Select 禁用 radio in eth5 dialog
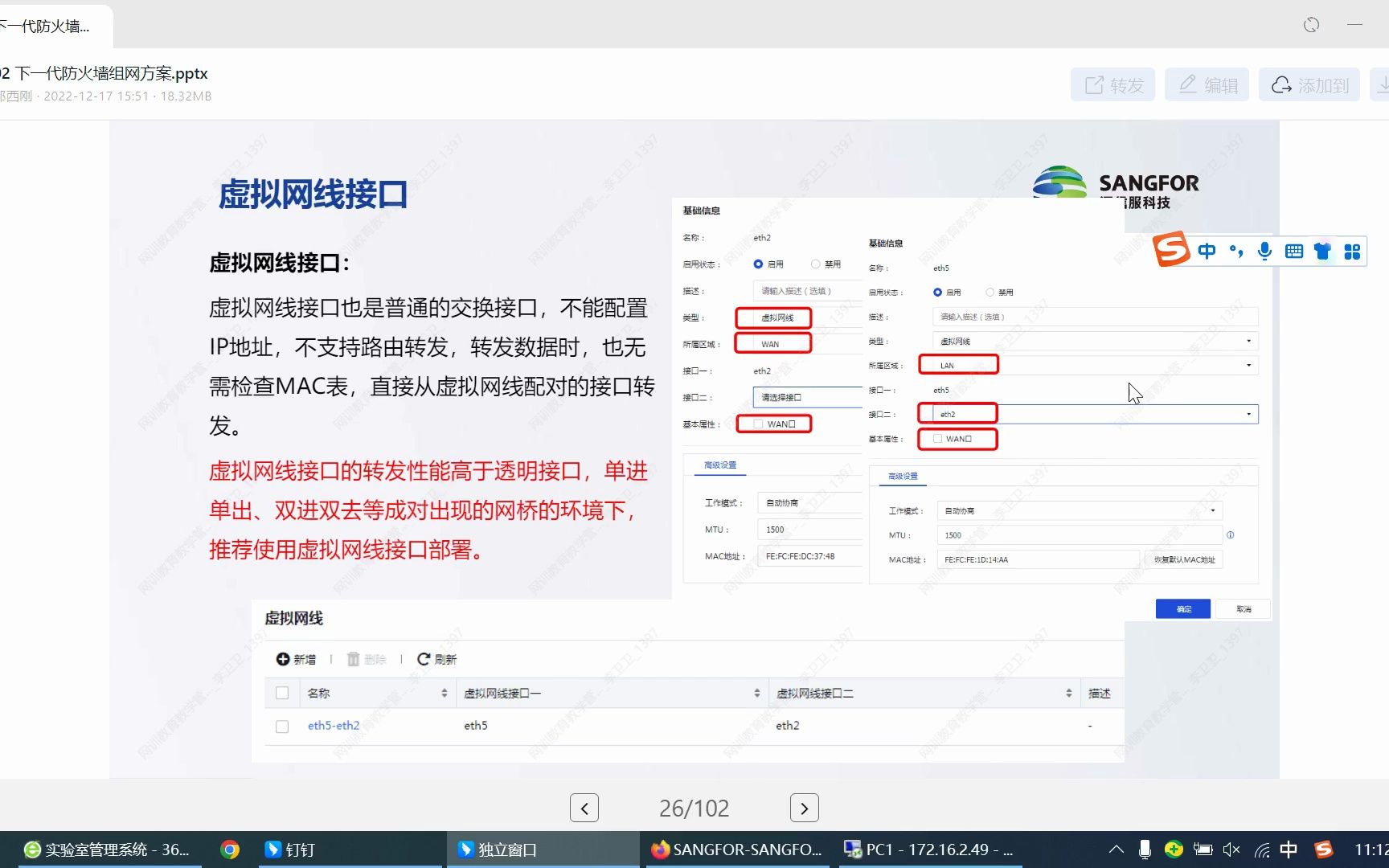The width and height of the screenshot is (1389, 868). pyautogui.click(x=990, y=292)
